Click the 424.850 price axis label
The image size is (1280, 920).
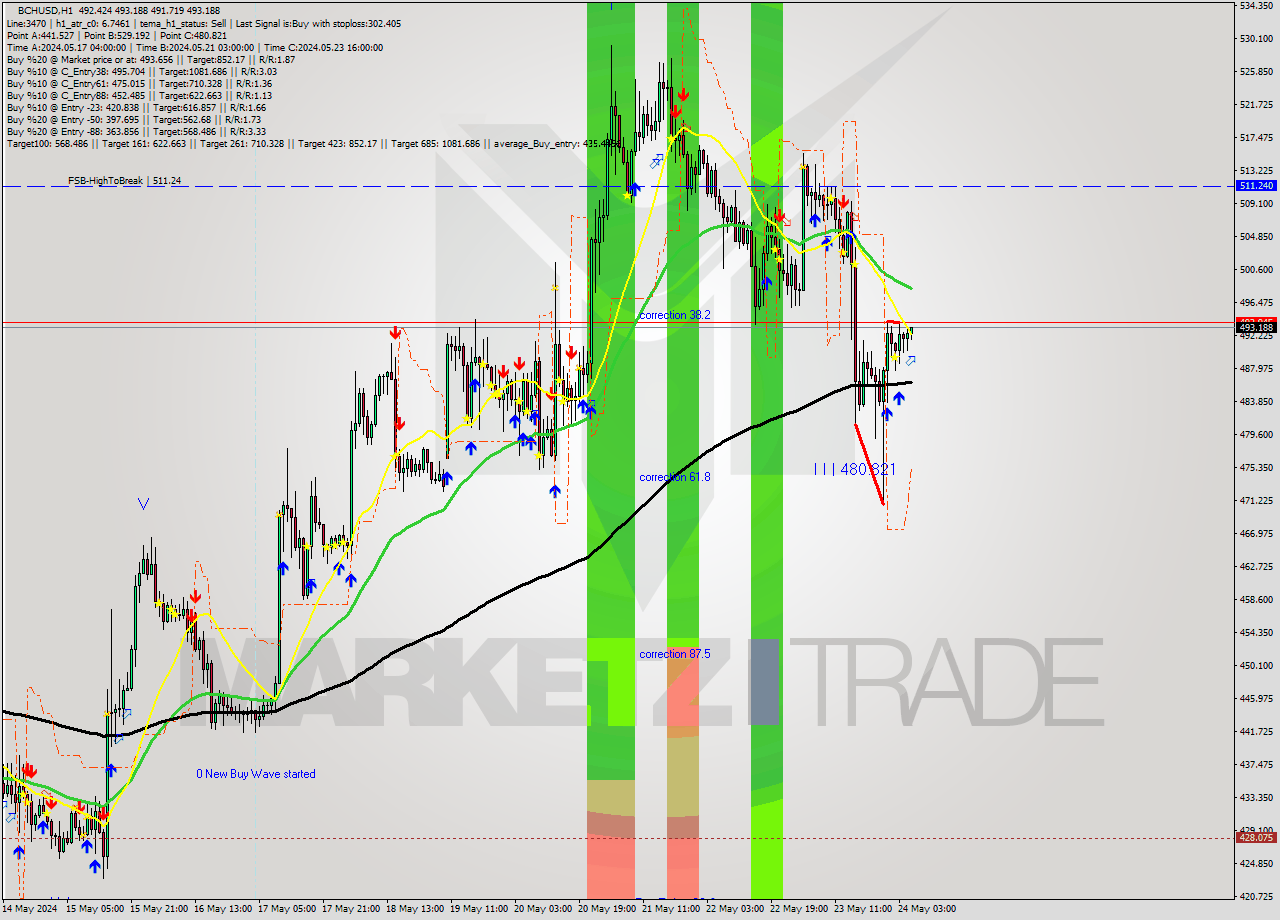click(x=1256, y=863)
